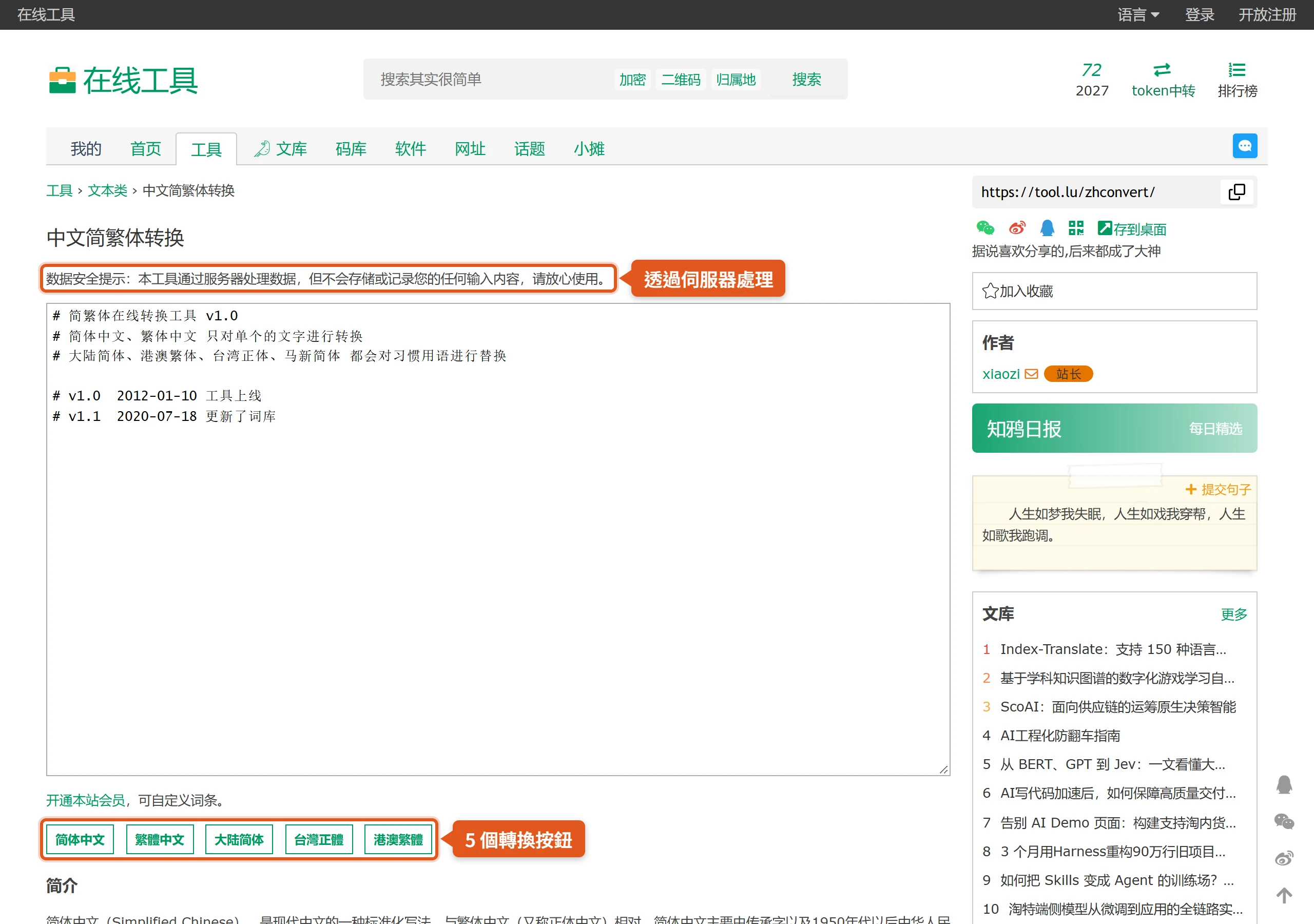Share via blue QQ penguin icon
The height and width of the screenshot is (924, 1314).
pyautogui.click(x=1047, y=228)
